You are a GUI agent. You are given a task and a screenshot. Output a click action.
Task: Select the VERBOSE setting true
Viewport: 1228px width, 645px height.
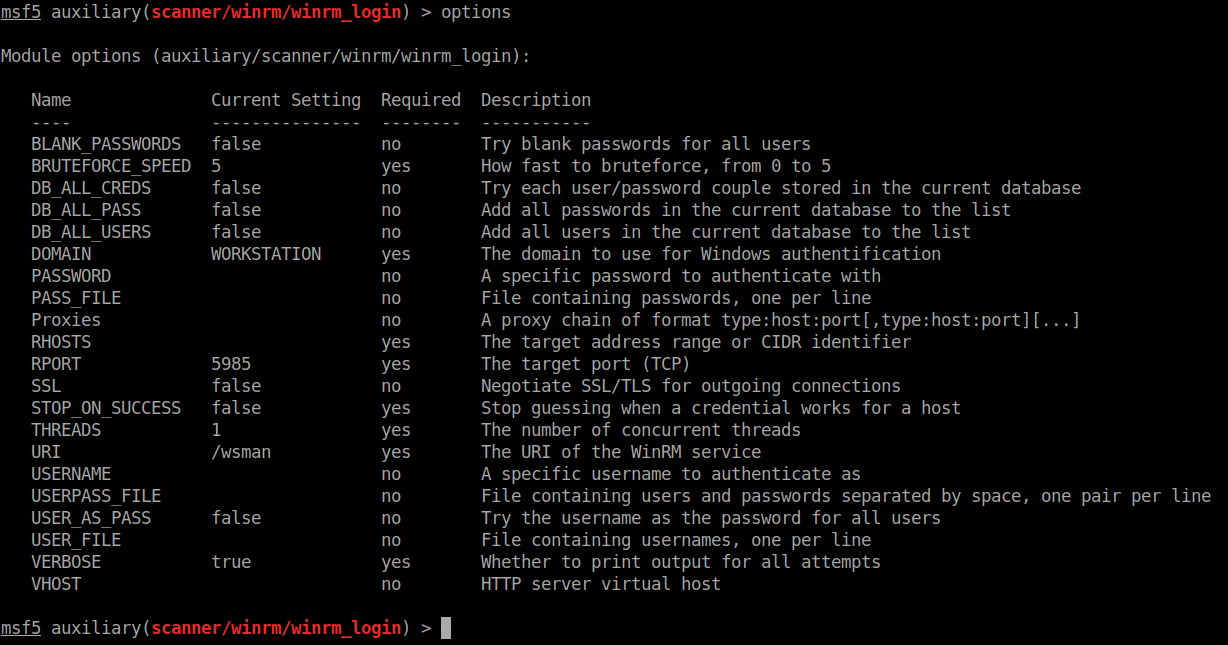(x=231, y=562)
